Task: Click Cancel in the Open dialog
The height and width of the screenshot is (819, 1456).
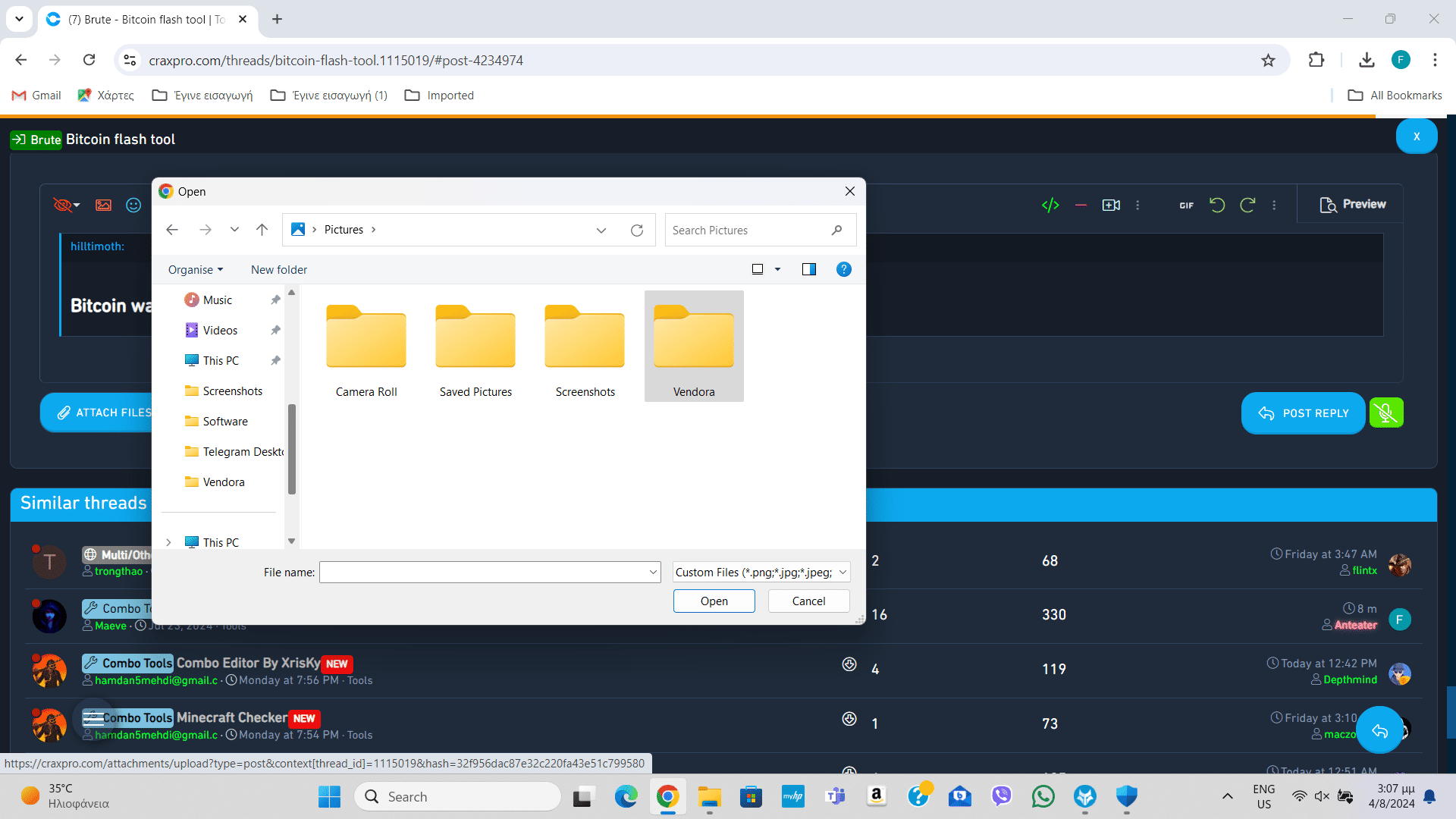Action: tap(808, 601)
